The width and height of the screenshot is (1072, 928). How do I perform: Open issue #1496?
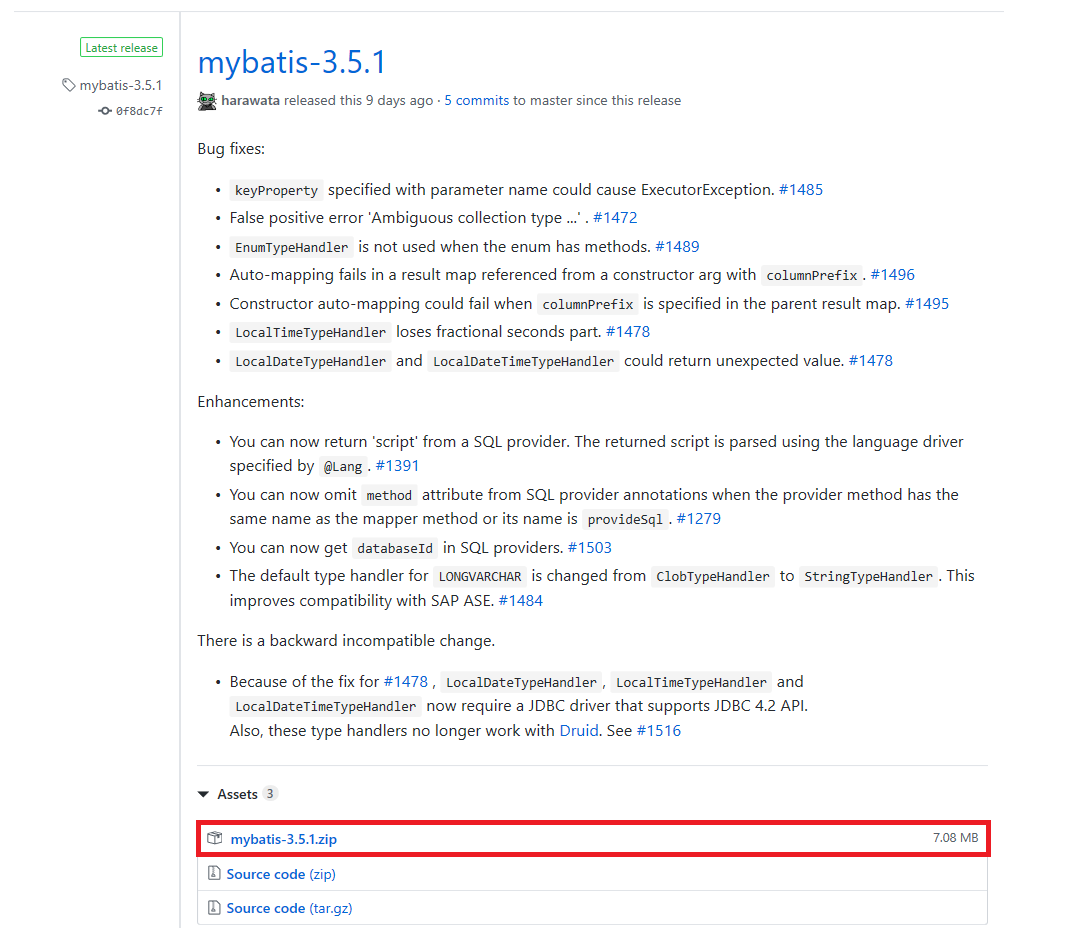892,275
